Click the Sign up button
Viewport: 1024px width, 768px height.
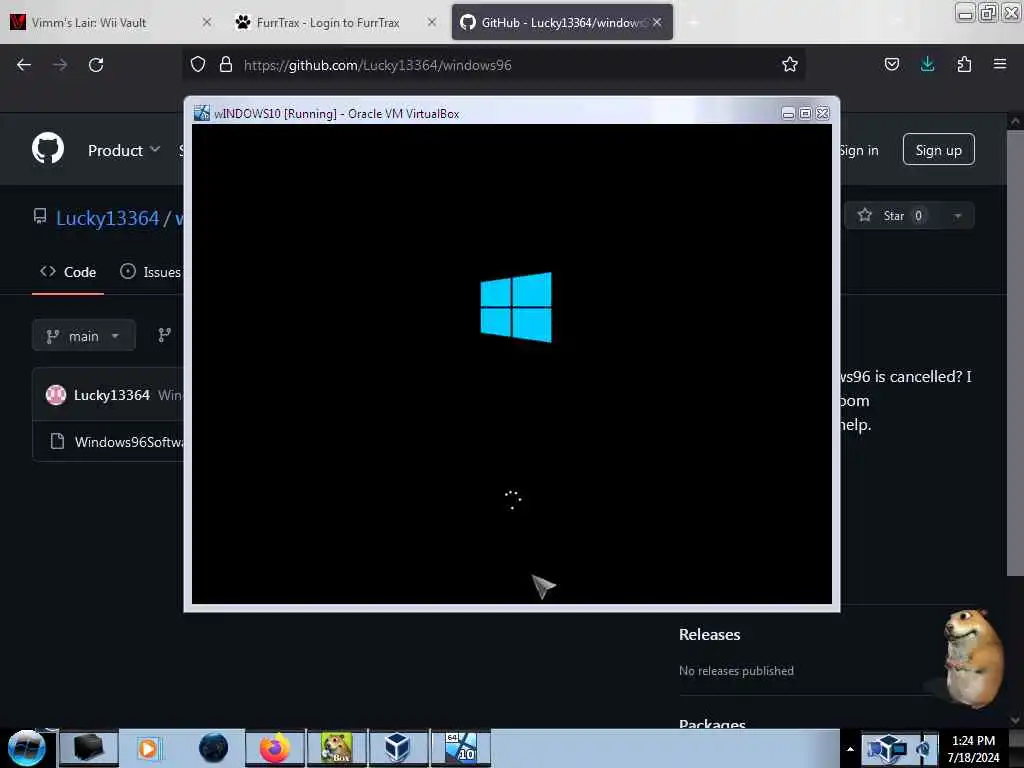pos(938,150)
